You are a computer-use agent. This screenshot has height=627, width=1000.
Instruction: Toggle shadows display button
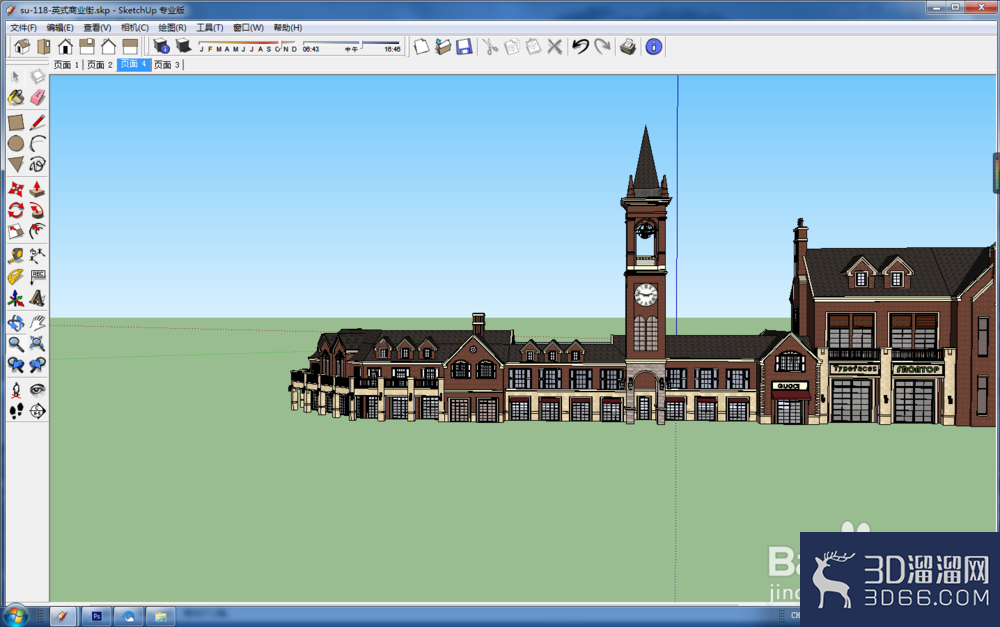pyautogui.click(x=183, y=46)
